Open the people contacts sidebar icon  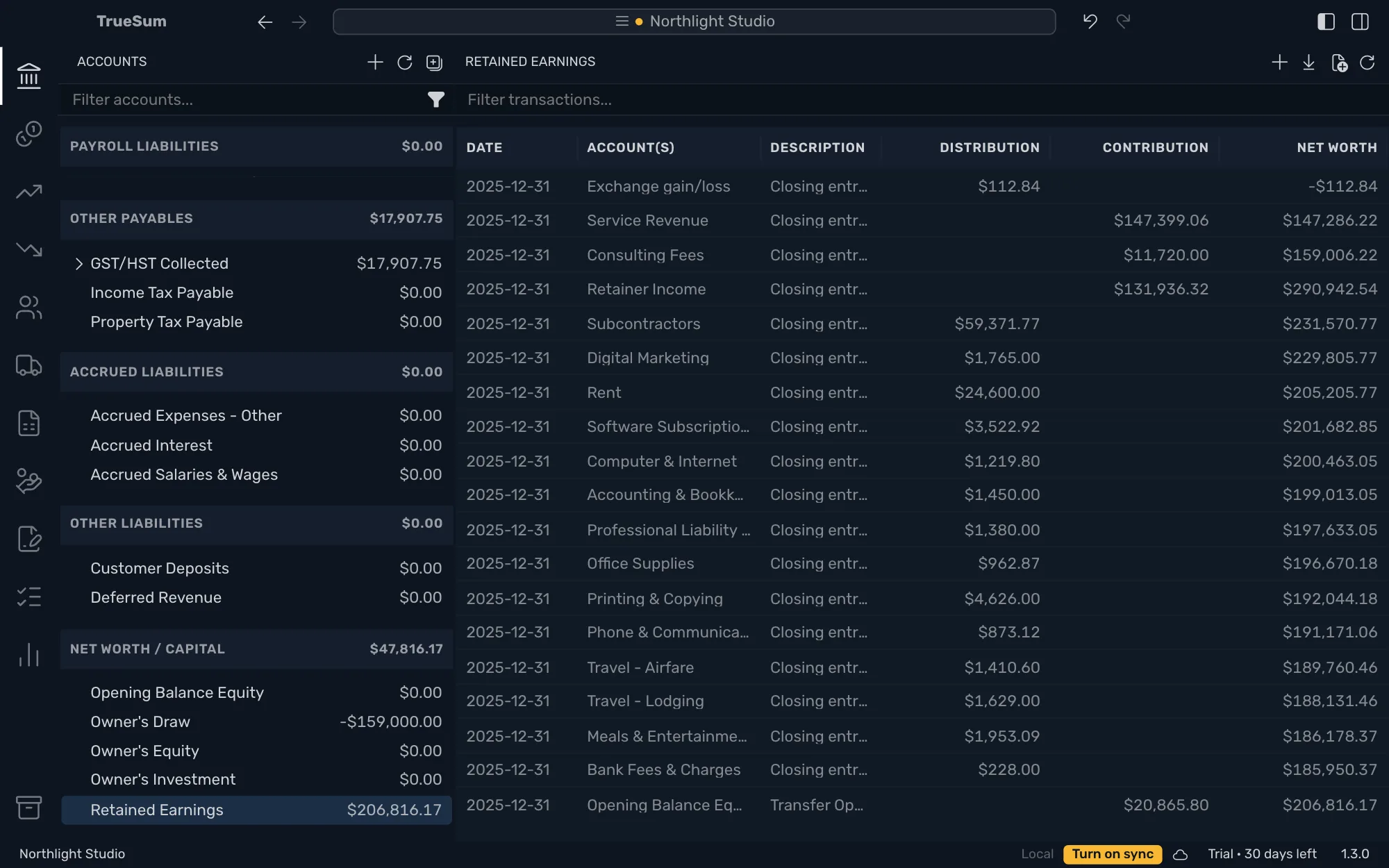(x=28, y=307)
